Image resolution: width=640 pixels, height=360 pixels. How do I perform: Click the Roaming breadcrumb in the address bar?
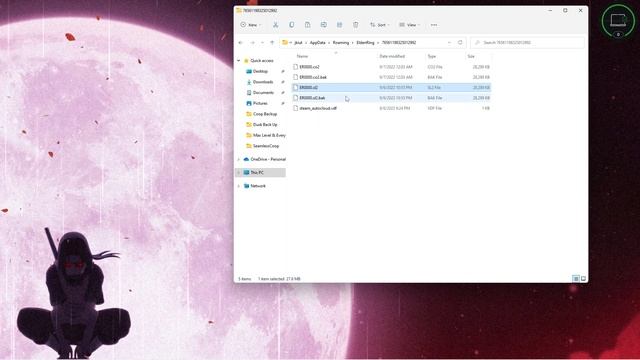341,42
